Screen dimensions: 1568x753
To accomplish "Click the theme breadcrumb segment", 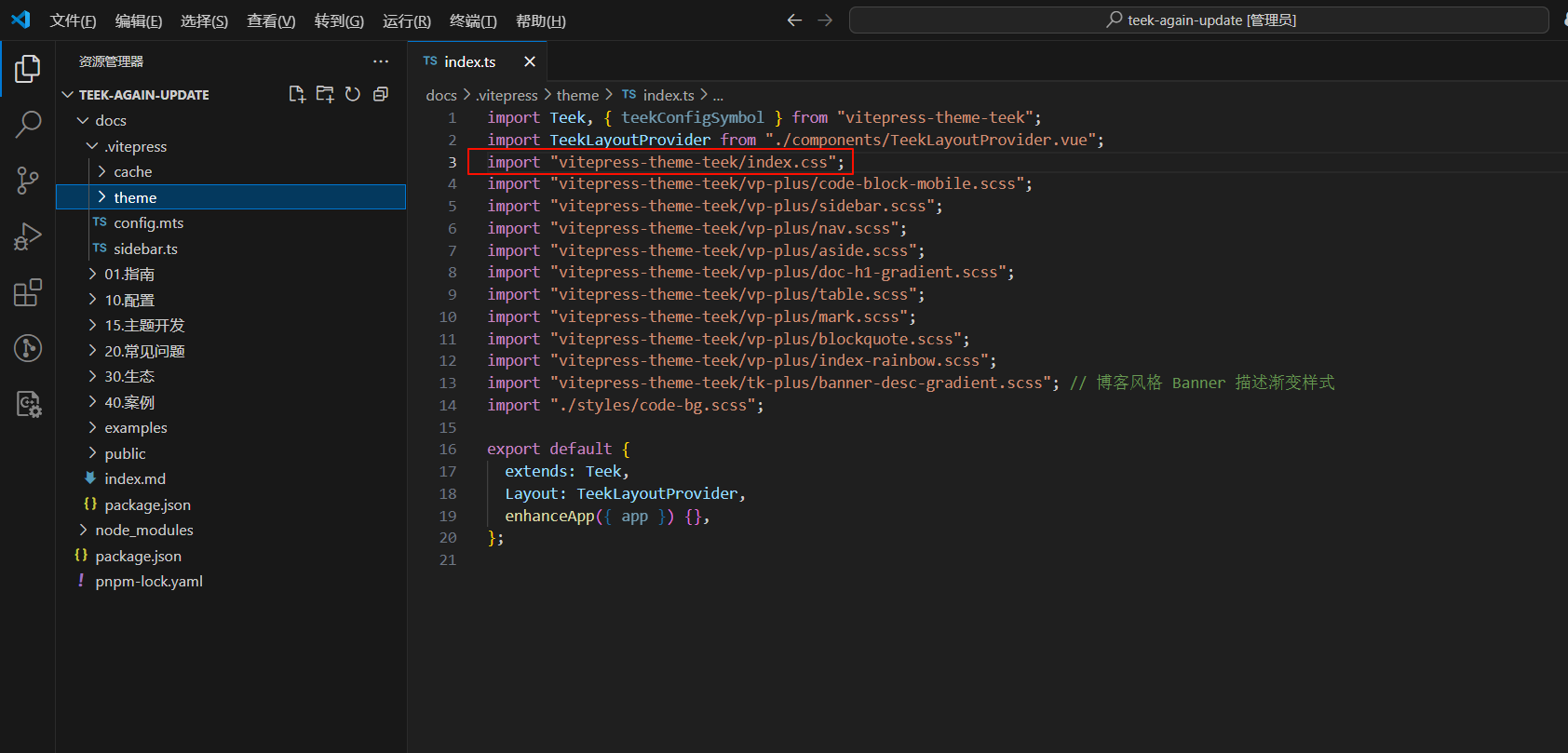I will [577, 95].
